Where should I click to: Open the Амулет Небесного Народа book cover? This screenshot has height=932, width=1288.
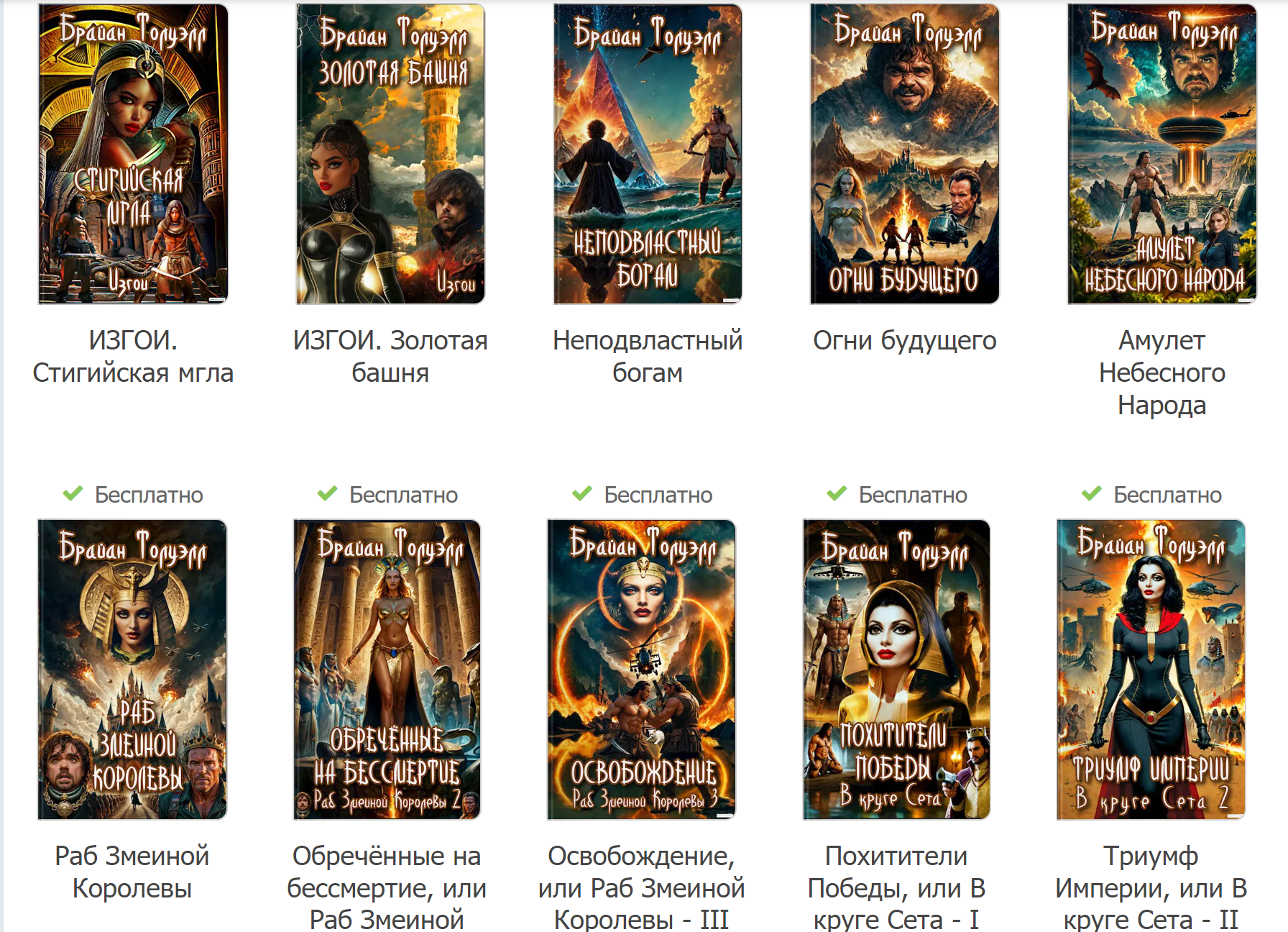click(x=1162, y=154)
